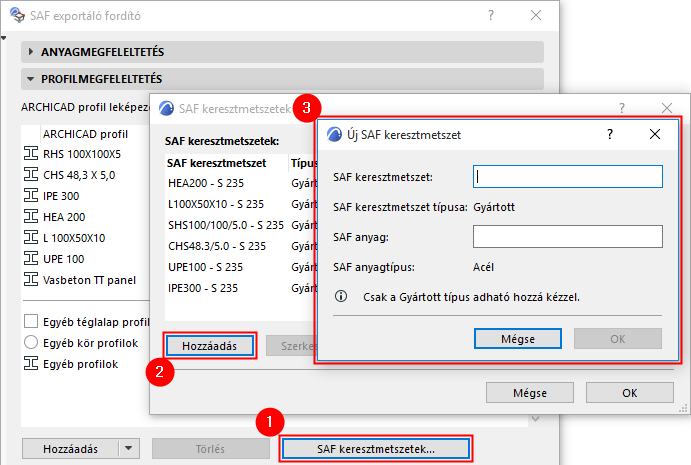Viewport: 691px width, 465px height.
Task: Toggle the Egyéb téglalap profil checkbox
Action: [x=31, y=322]
